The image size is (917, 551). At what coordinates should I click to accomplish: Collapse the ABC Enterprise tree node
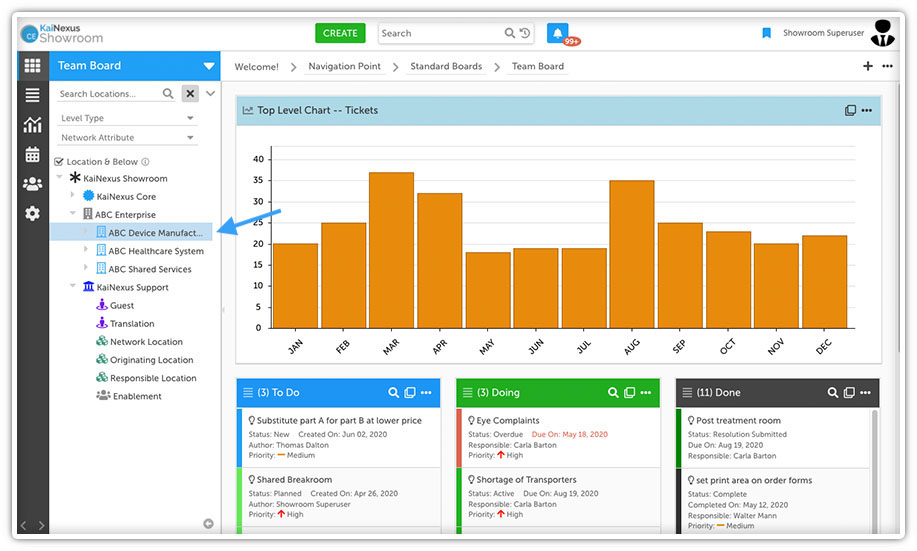[x=73, y=213]
